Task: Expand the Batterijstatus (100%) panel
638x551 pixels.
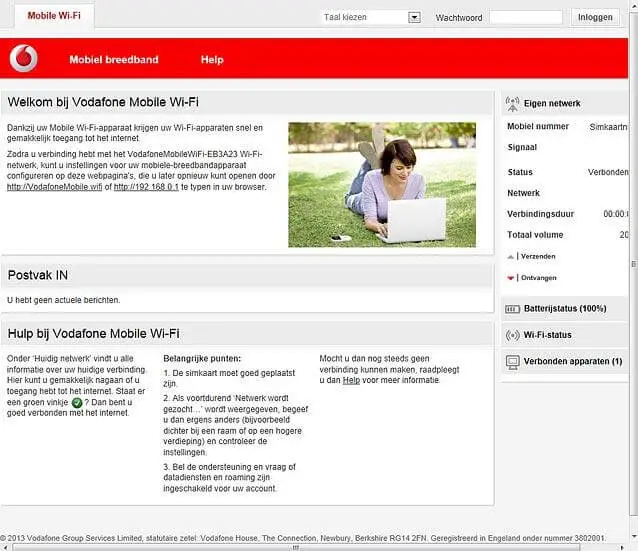Action: (x=565, y=308)
